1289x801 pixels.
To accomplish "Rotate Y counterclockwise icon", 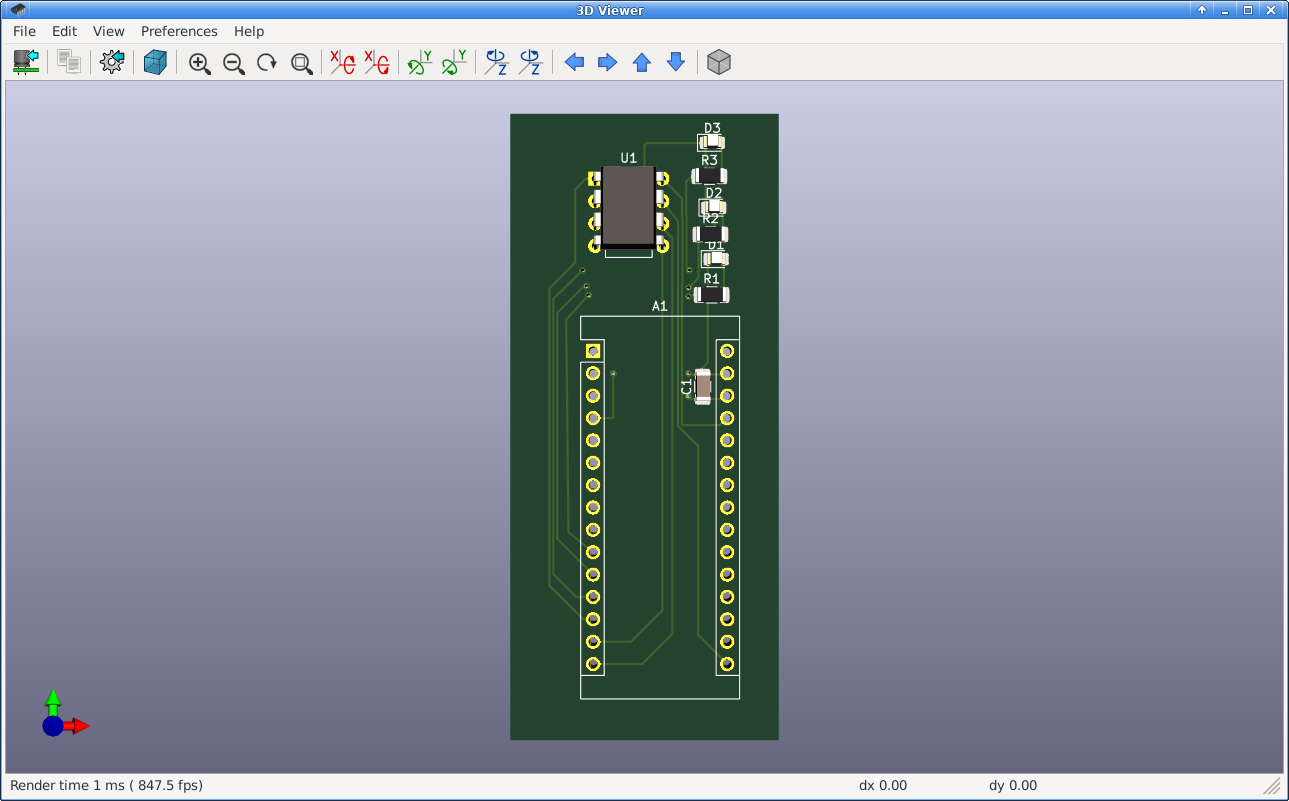I will (x=454, y=63).
